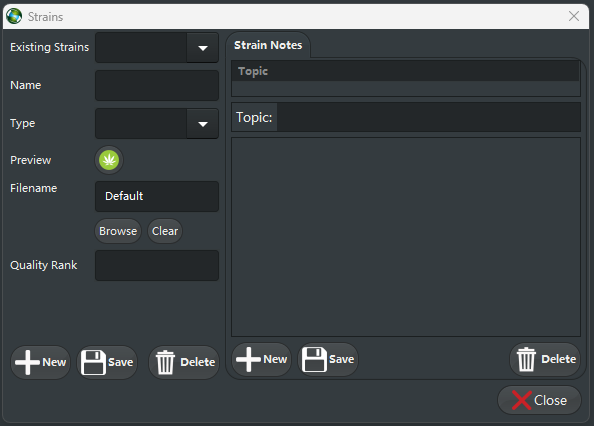Focus the Name input field
Image resolution: width=594 pixels, height=426 pixels.
click(157, 86)
